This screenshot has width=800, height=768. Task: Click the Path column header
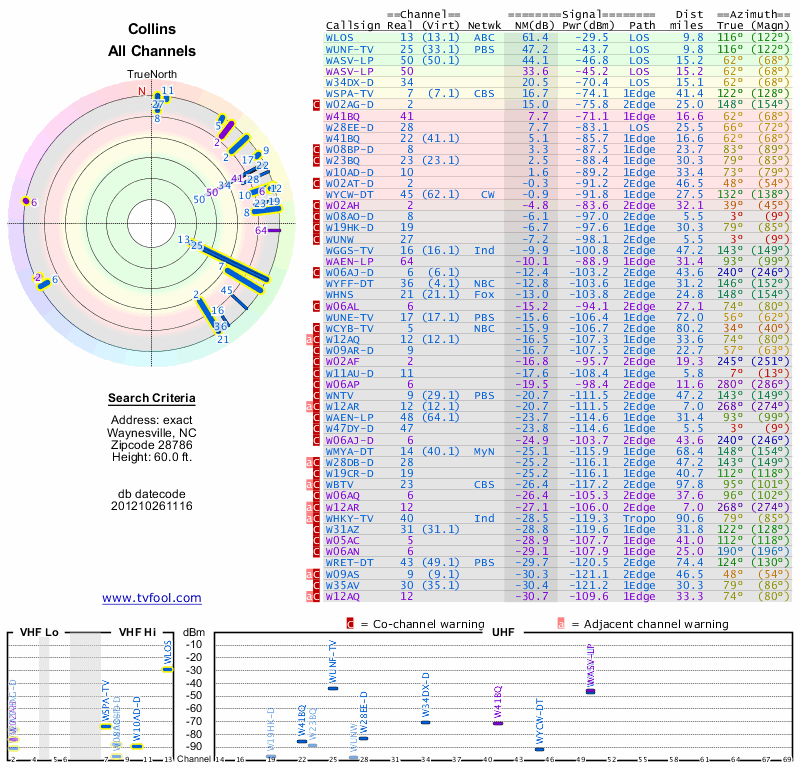point(642,25)
